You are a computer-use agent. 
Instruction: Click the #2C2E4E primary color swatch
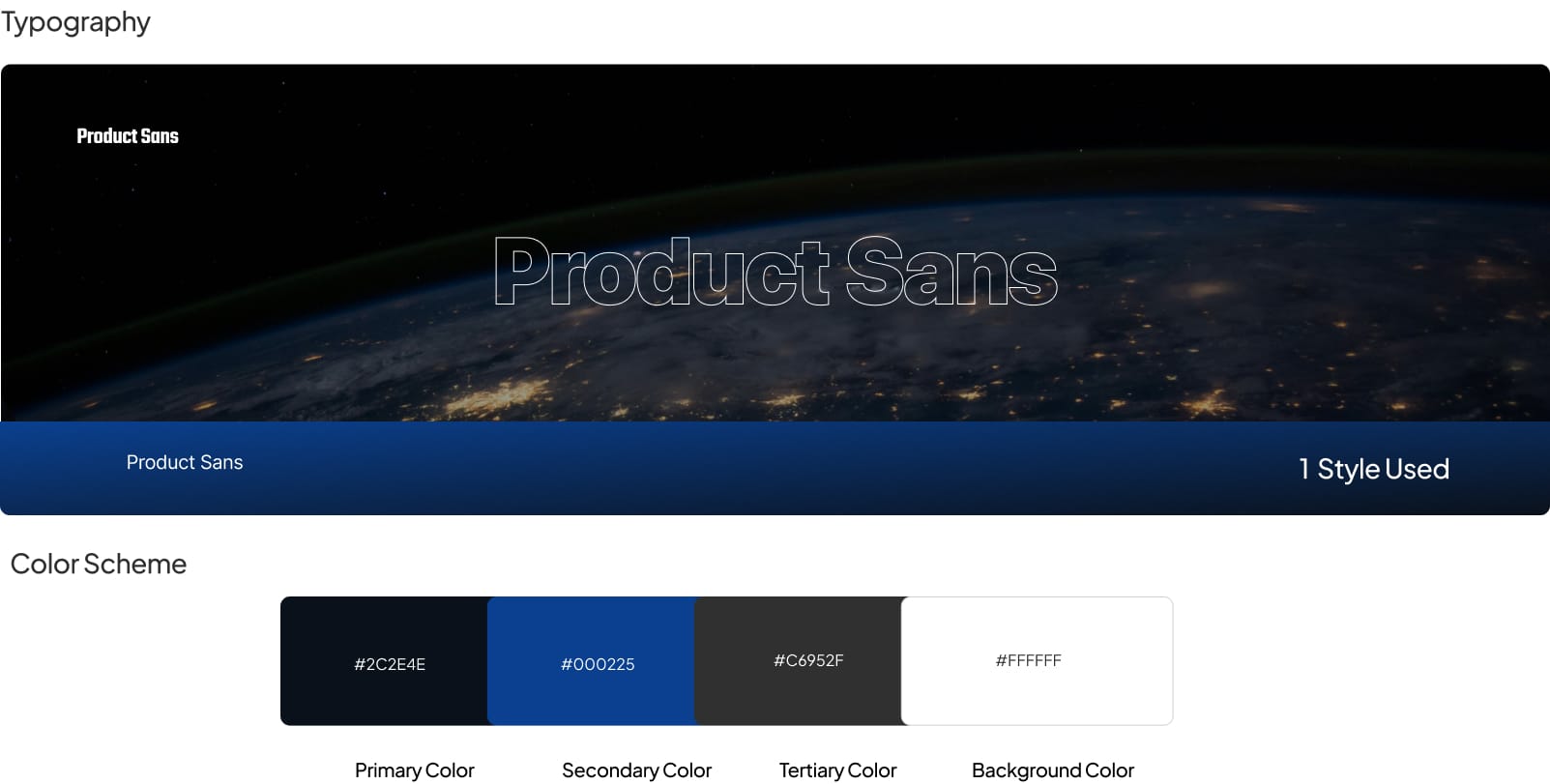(x=385, y=661)
